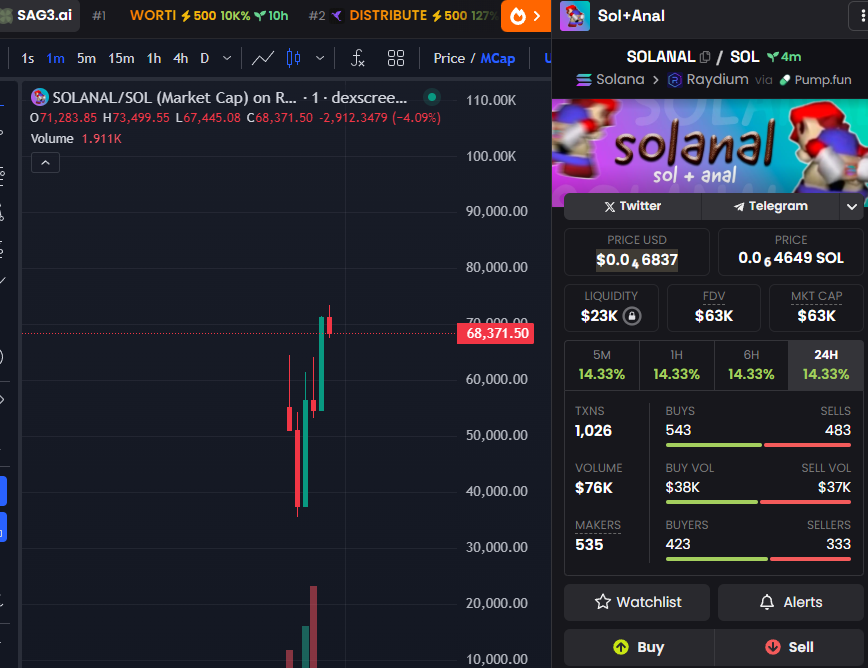The width and height of the screenshot is (868, 668).
Task: Click the Sell button
Action: click(x=789, y=647)
